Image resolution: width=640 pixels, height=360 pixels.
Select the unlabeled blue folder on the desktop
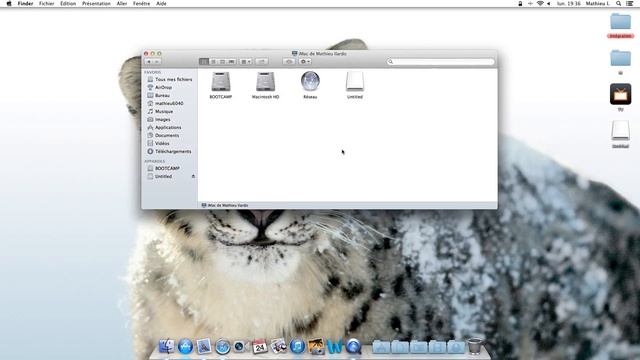[620, 58]
